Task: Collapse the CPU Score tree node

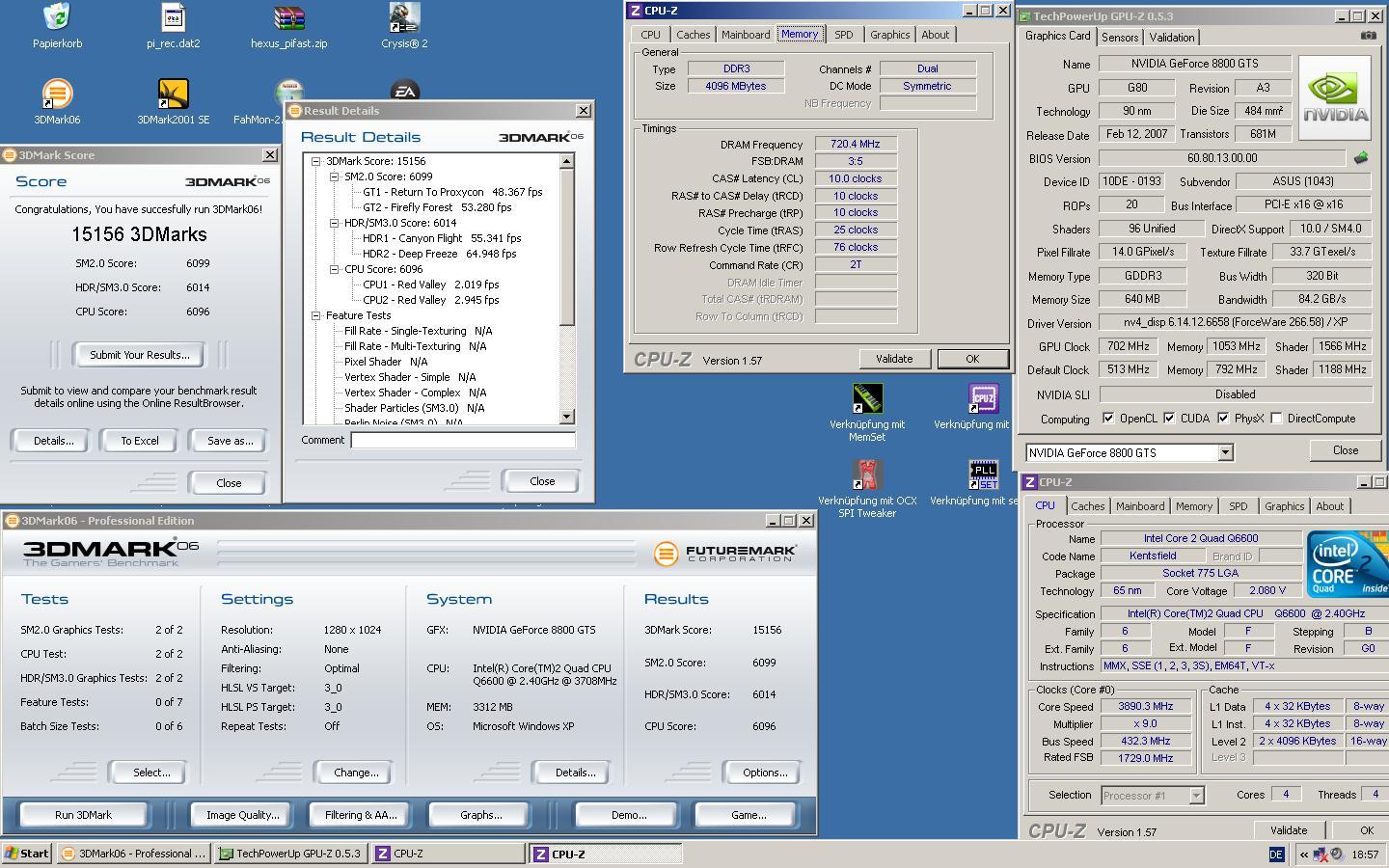Action: 335,269
